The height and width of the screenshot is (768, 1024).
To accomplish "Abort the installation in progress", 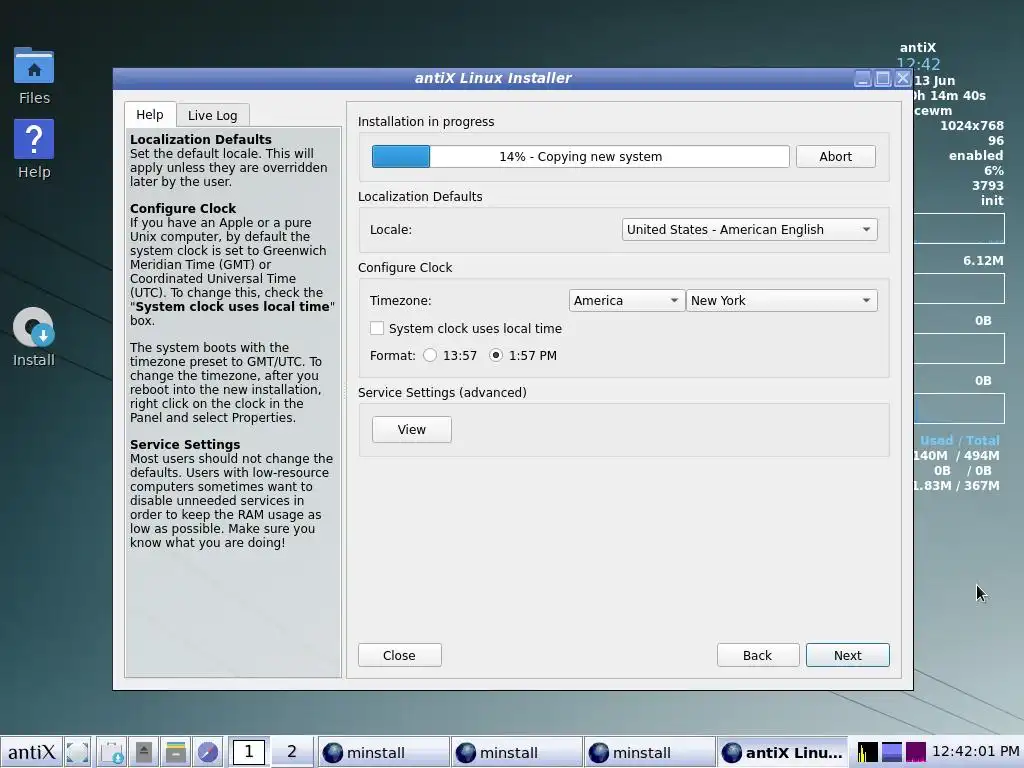I will tap(835, 157).
